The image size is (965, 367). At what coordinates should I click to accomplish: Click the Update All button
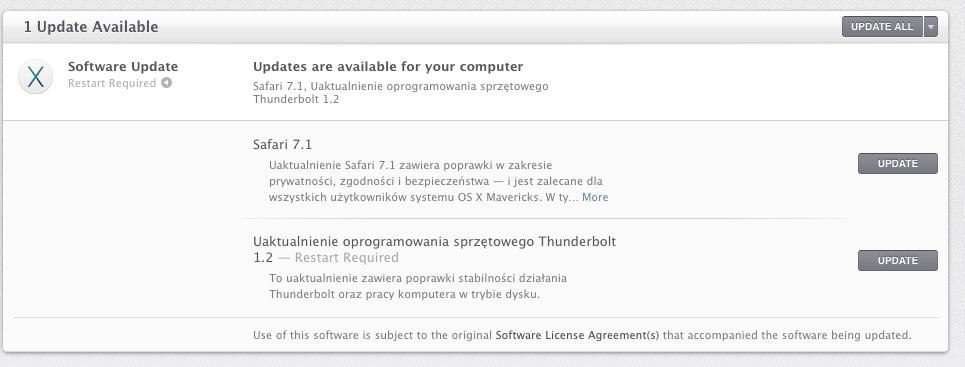click(x=882, y=26)
